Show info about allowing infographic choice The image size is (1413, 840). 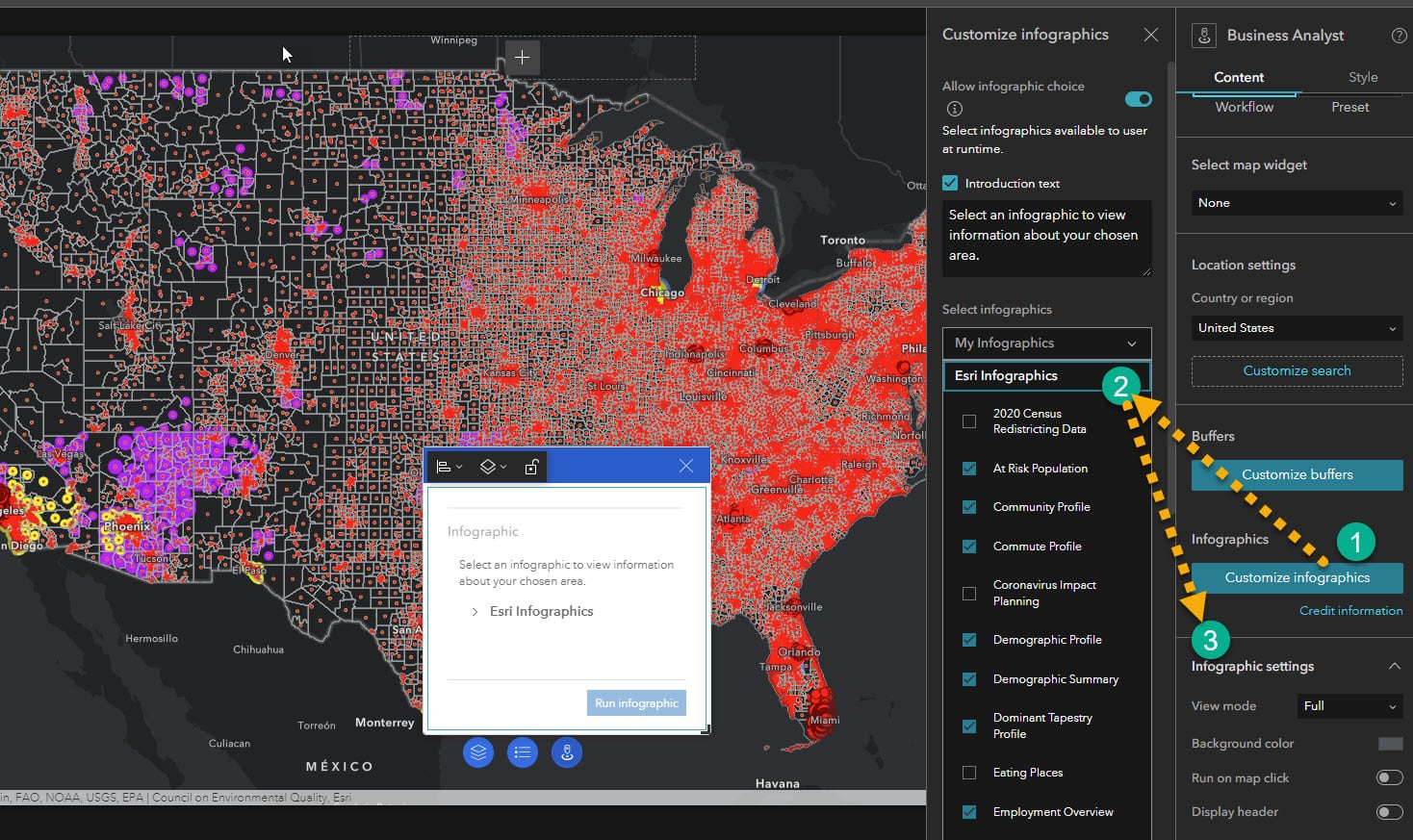click(x=955, y=109)
